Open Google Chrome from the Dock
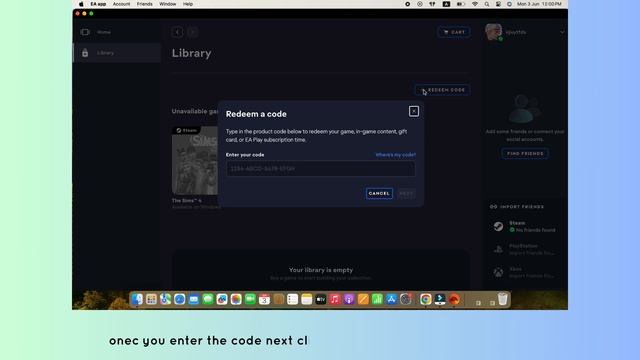 (x=426, y=299)
